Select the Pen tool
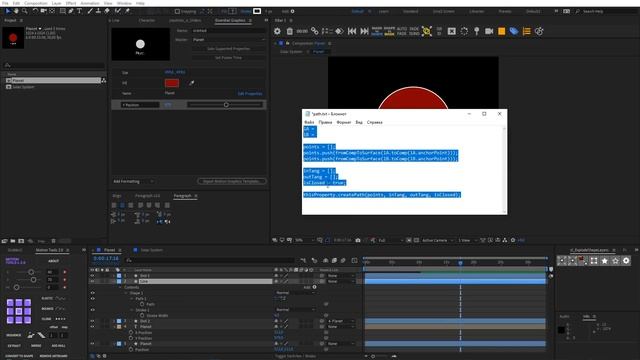 (71, 11)
